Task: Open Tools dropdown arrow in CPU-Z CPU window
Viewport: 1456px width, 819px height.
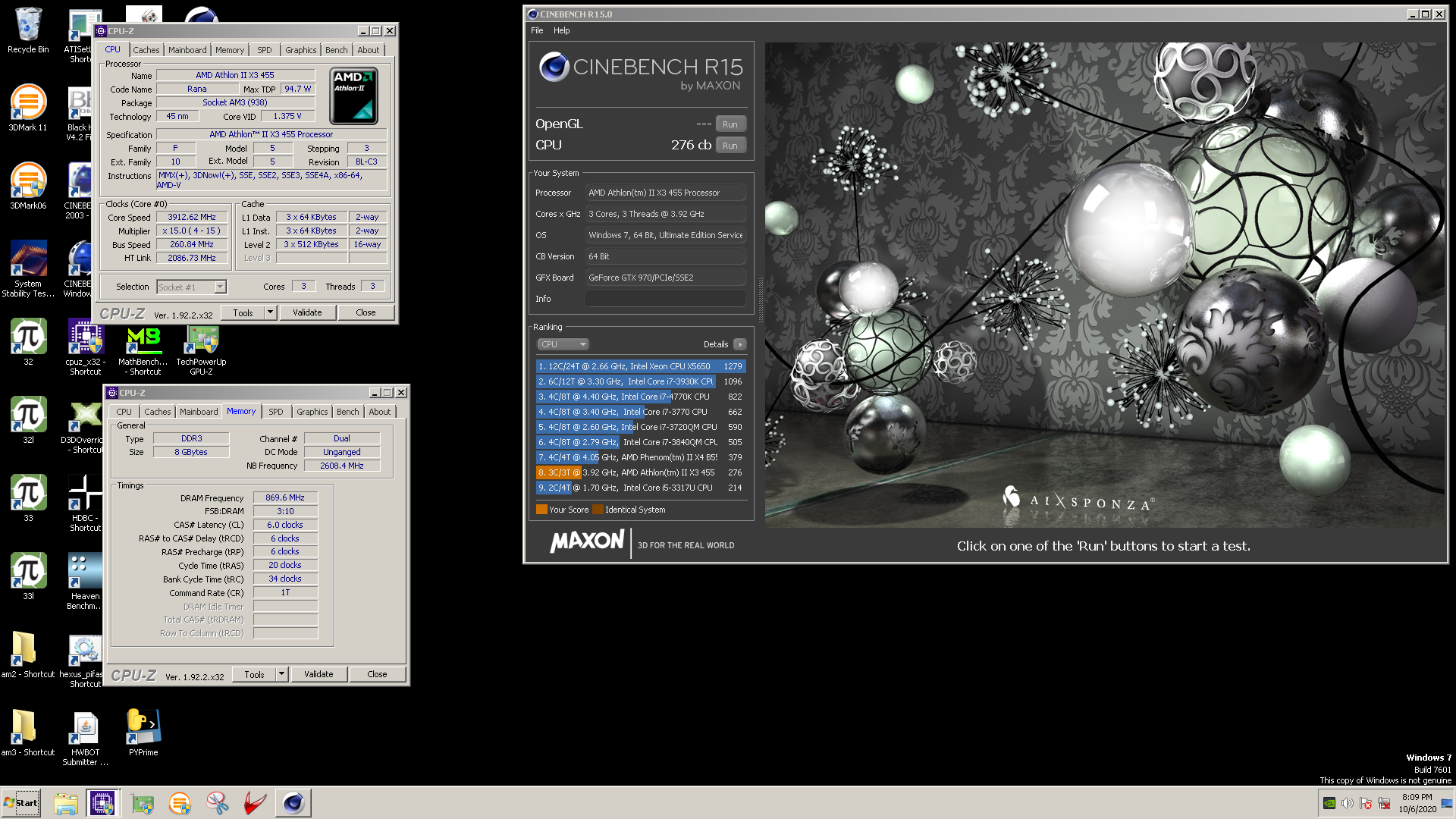Action: click(270, 312)
